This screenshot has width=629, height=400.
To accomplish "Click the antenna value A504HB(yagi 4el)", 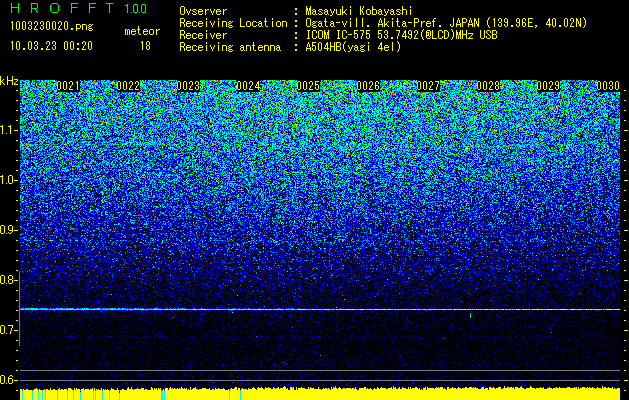I will coord(353,47).
